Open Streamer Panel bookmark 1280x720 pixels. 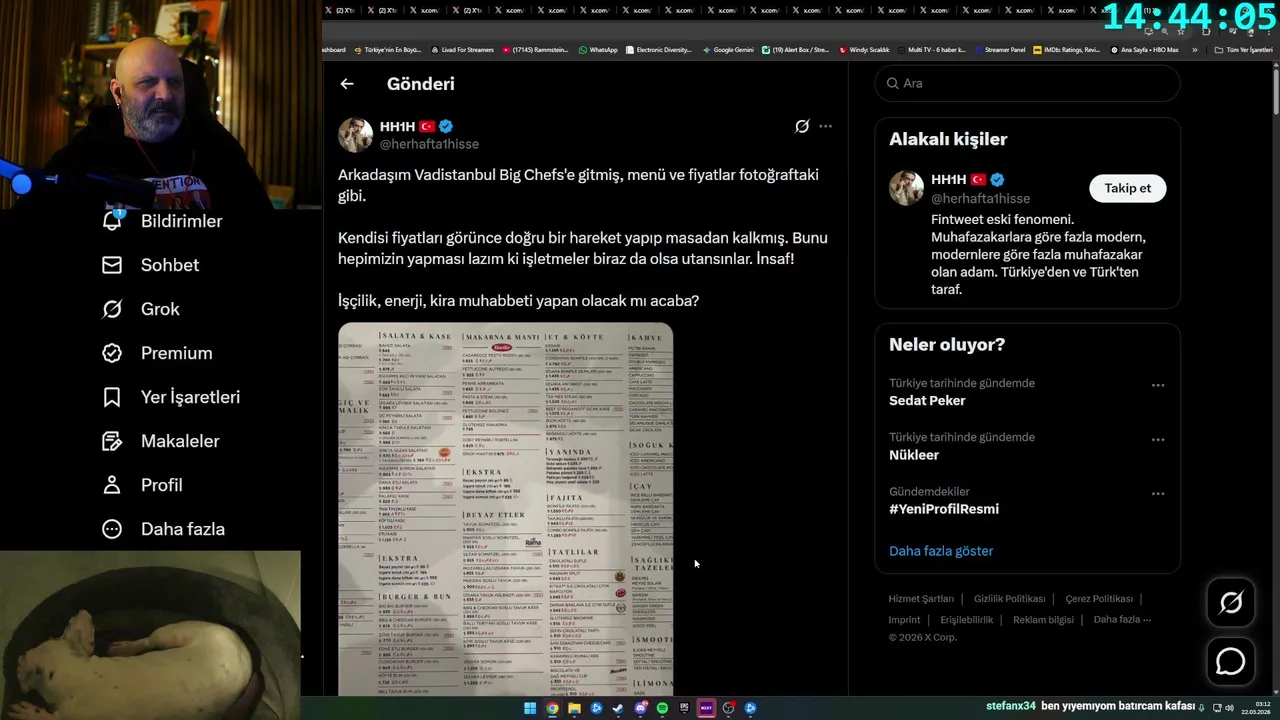coord(999,49)
